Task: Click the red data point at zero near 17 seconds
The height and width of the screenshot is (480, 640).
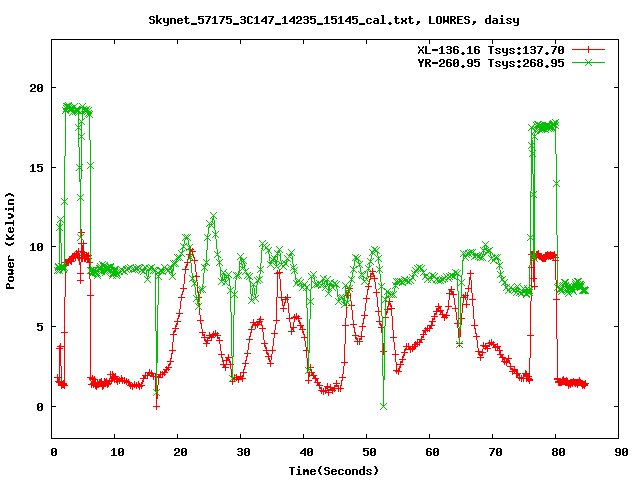Action: point(156,407)
